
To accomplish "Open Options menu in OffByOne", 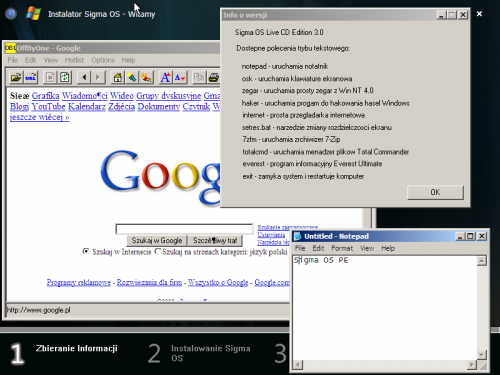I will [103, 60].
